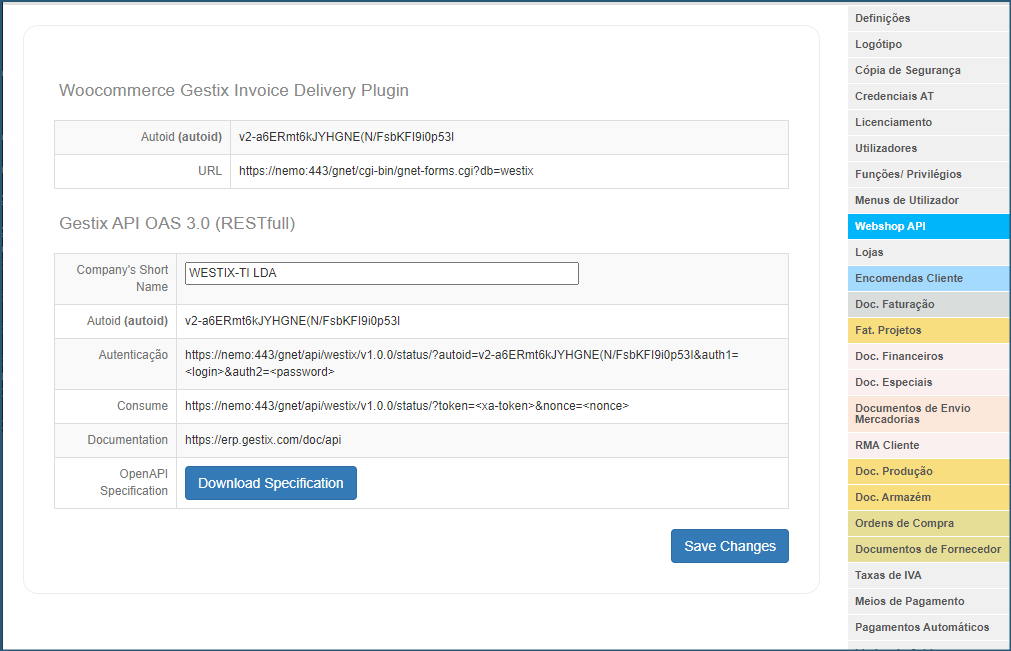The width and height of the screenshot is (1011, 651).
Task: Click the plugin URL gnet-forms.cgi value
Action: (x=386, y=171)
